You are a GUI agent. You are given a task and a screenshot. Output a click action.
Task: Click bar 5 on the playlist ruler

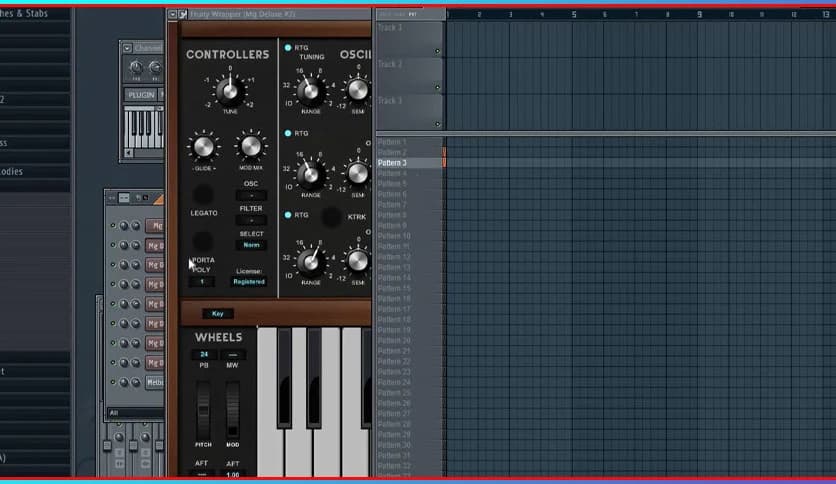(574, 14)
